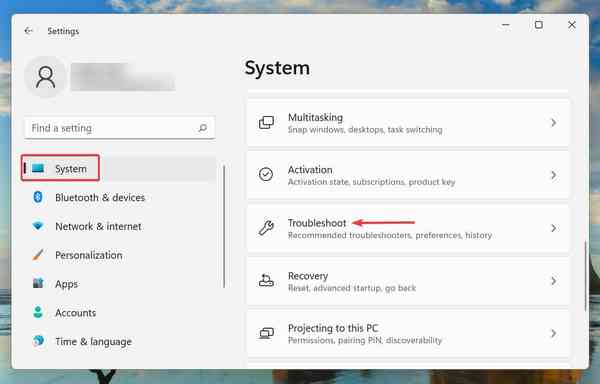Image resolution: width=600 pixels, height=384 pixels.
Task: Open Apps in the sidebar
Action: click(x=66, y=284)
